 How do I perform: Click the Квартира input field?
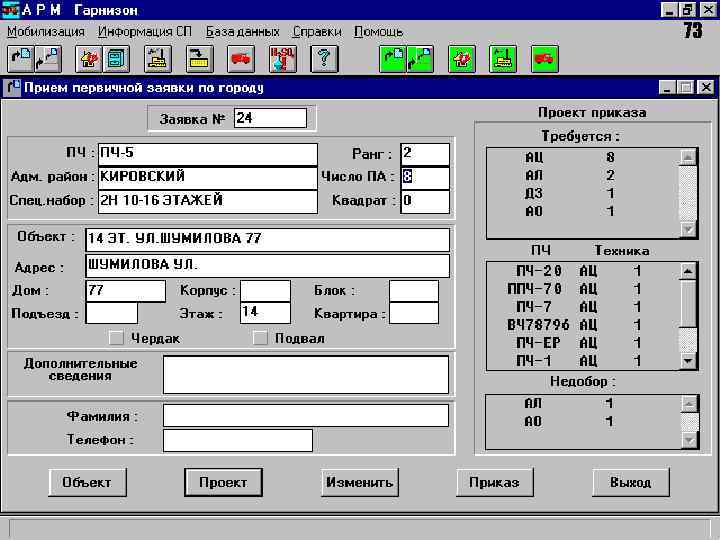click(x=414, y=313)
